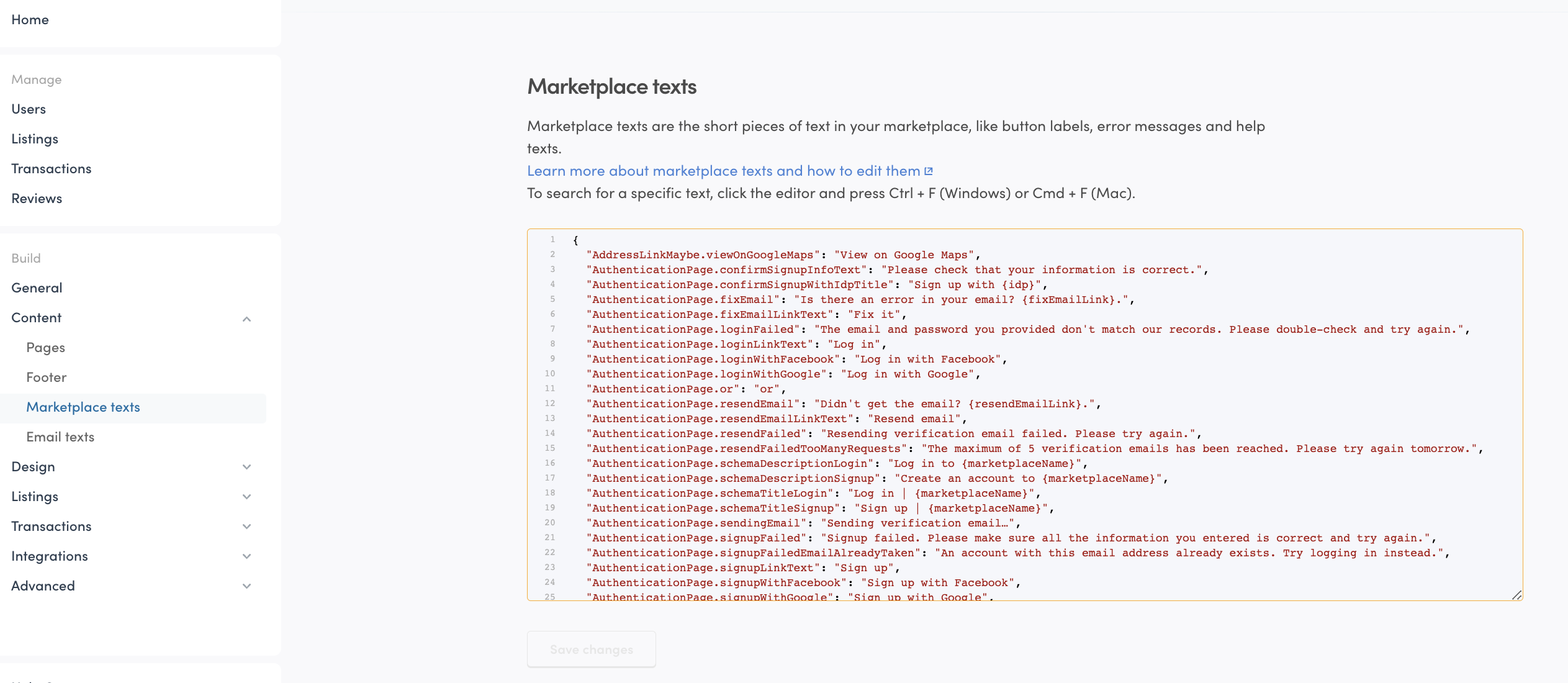The width and height of the screenshot is (1568, 683).
Task: Click the Save changes button
Action: tap(591, 649)
